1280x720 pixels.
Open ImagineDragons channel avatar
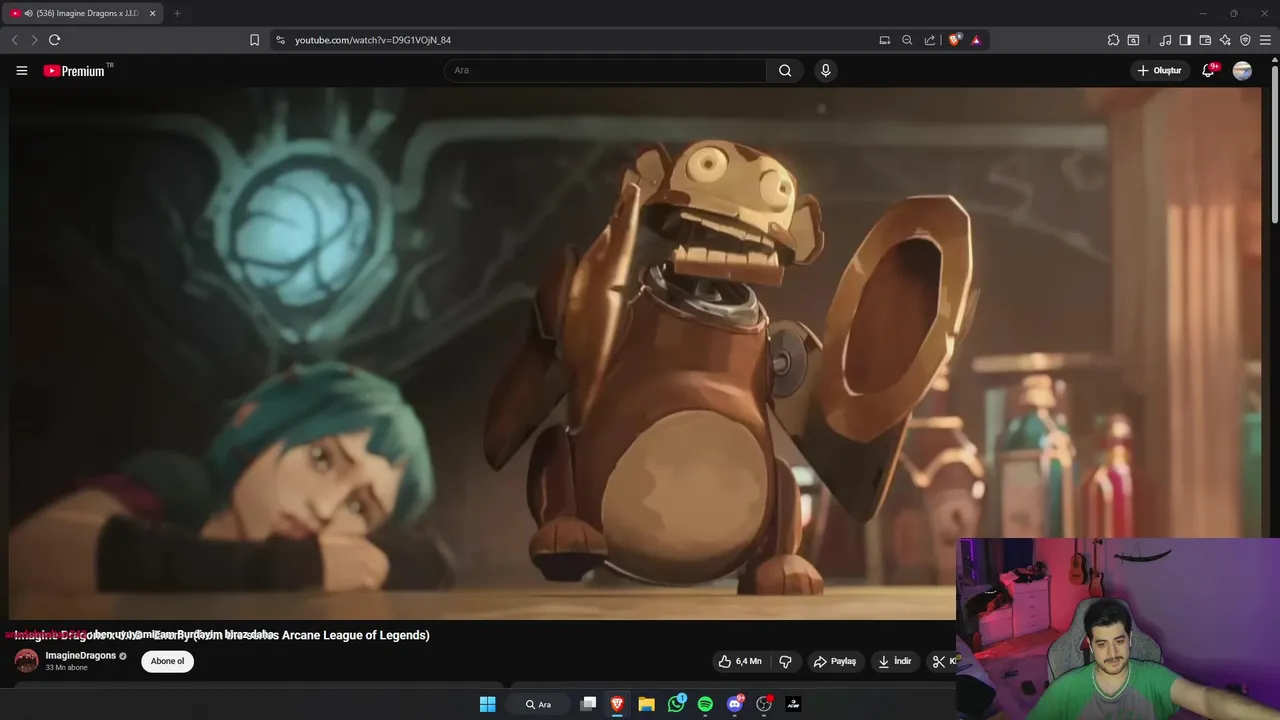(26, 660)
